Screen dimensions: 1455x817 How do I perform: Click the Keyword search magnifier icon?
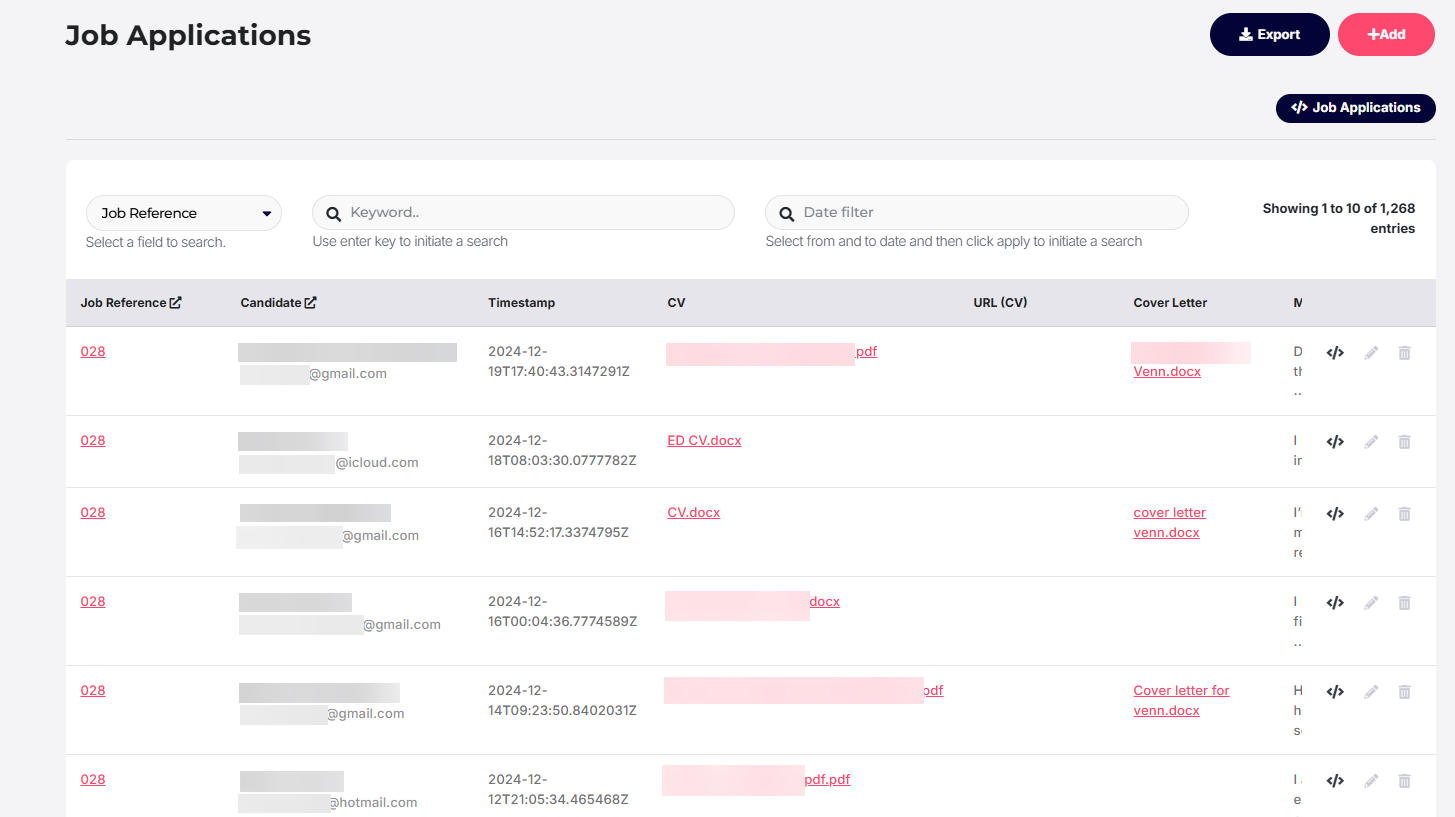click(x=334, y=213)
